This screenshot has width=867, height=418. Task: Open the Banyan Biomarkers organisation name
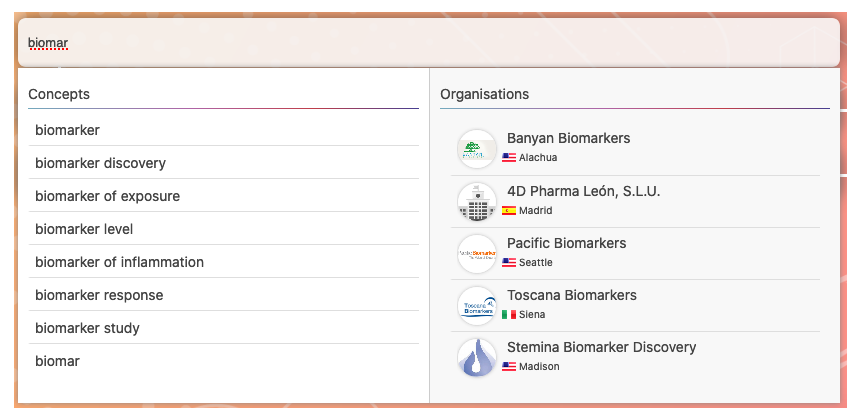coord(568,138)
